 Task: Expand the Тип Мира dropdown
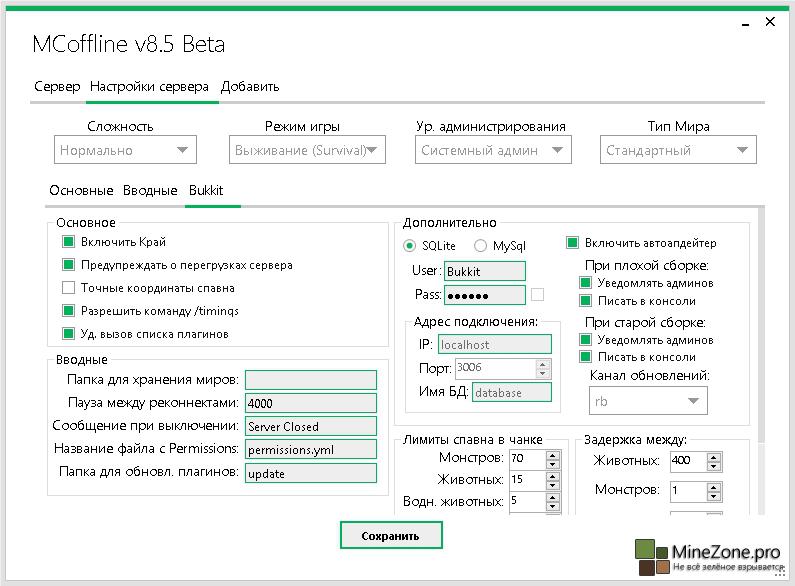[x=678, y=150]
